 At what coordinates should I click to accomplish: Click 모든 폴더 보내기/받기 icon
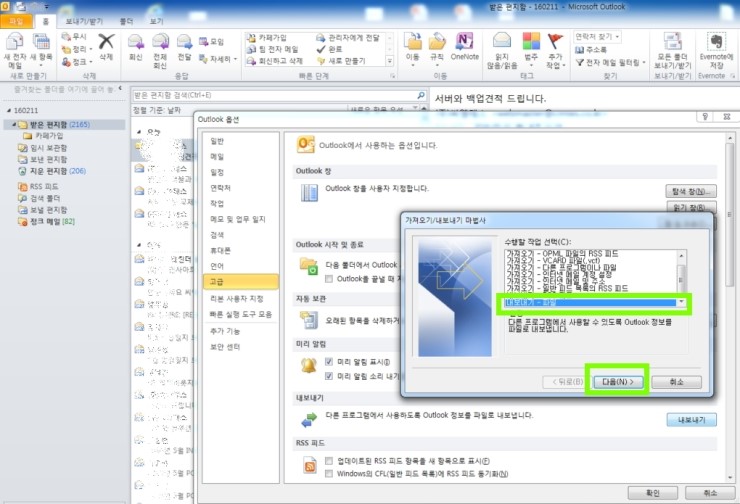[672, 42]
